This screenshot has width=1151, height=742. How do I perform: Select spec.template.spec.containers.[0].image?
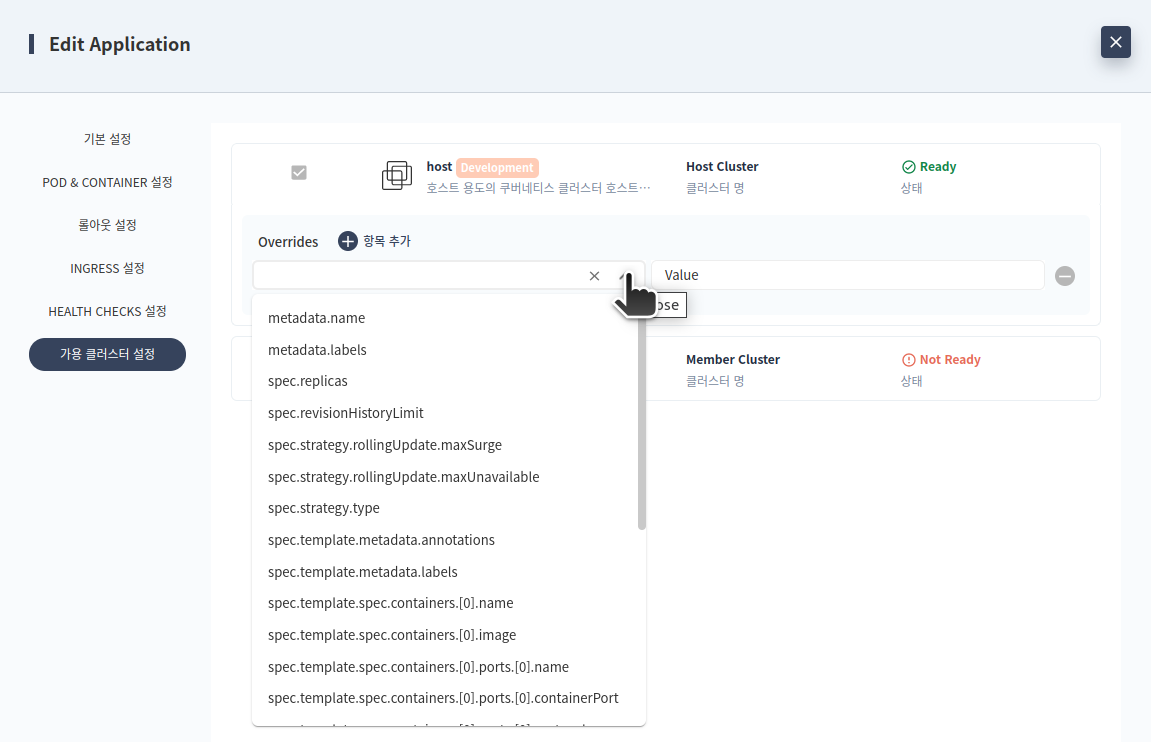(449, 635)
